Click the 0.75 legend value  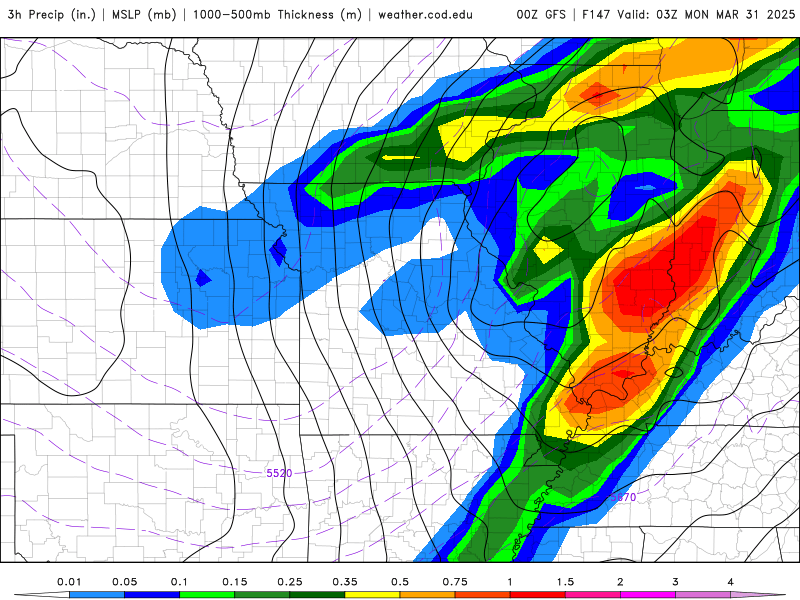455,582
